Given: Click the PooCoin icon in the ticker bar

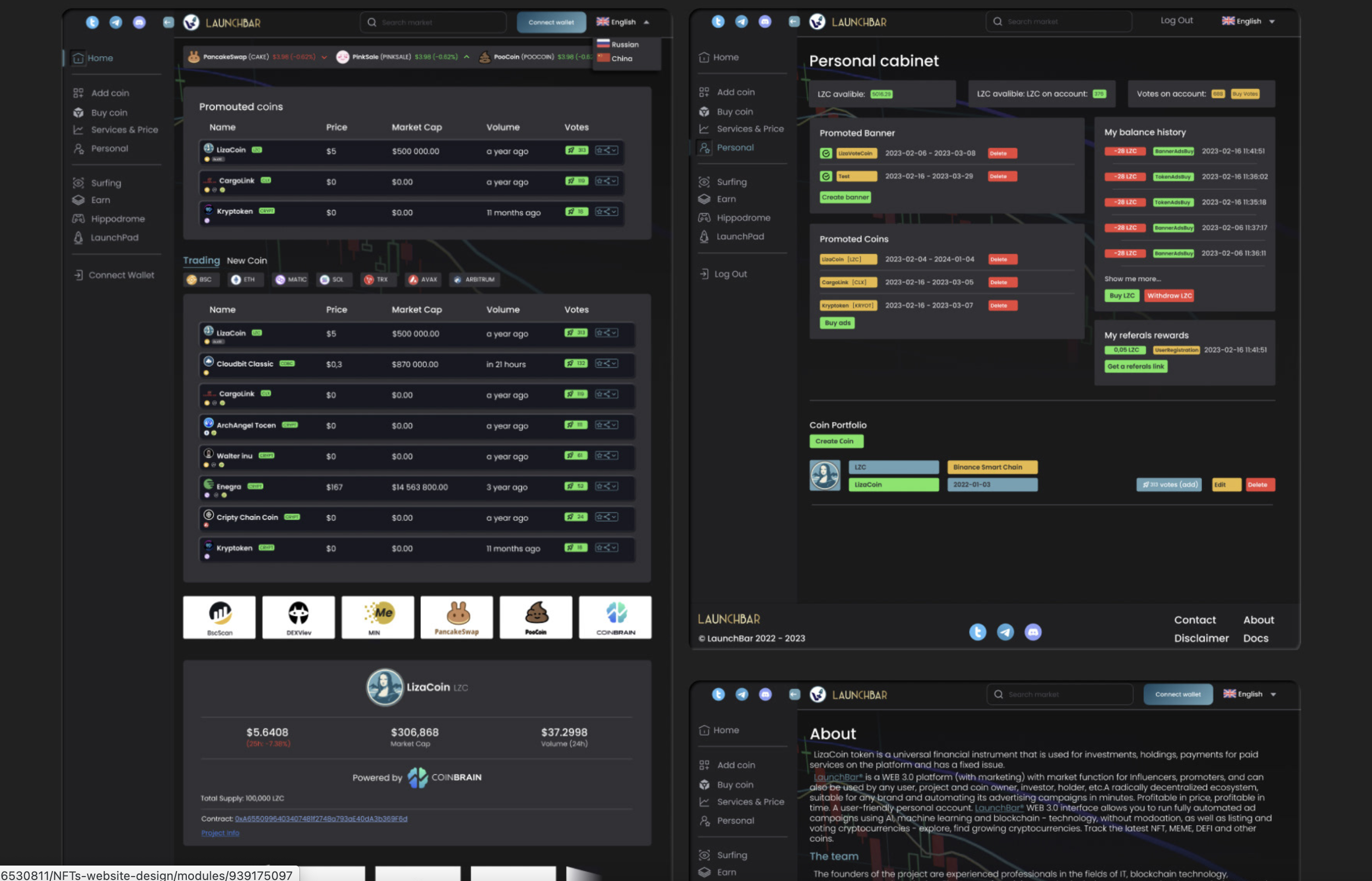Looking at the screenshot, I should point(484,57).
